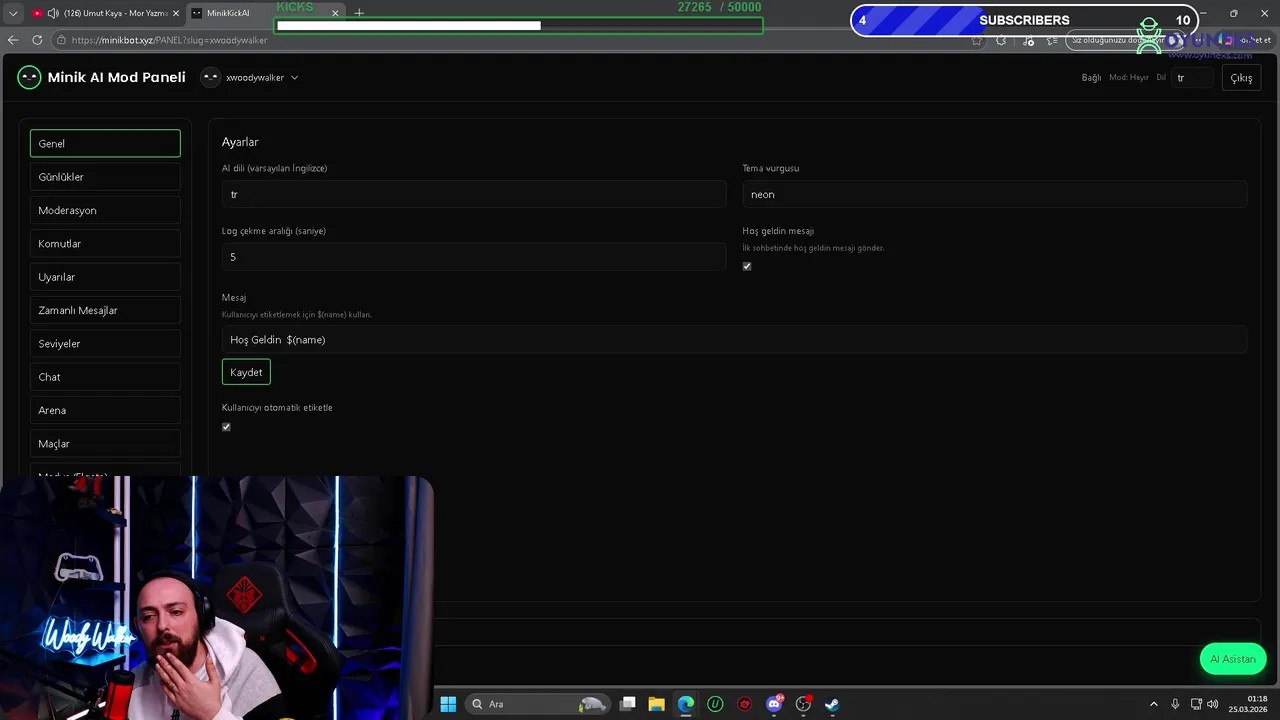Click the microphone tray icon
The width and height of the screenshot is (1280, 720).
[x=1175, y=704]
